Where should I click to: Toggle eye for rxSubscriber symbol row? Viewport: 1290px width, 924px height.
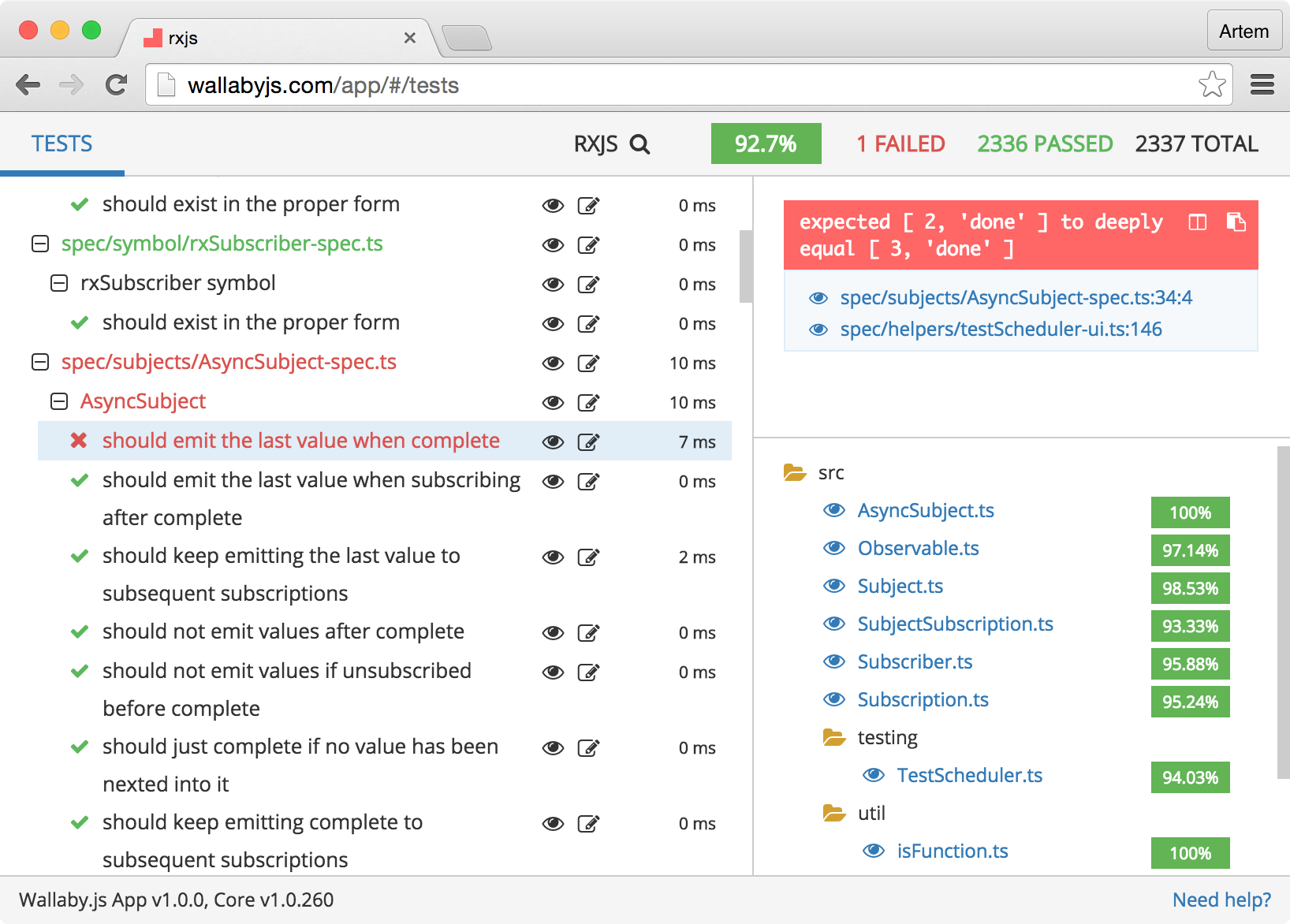pyautogui.click(x=553, y=285)
